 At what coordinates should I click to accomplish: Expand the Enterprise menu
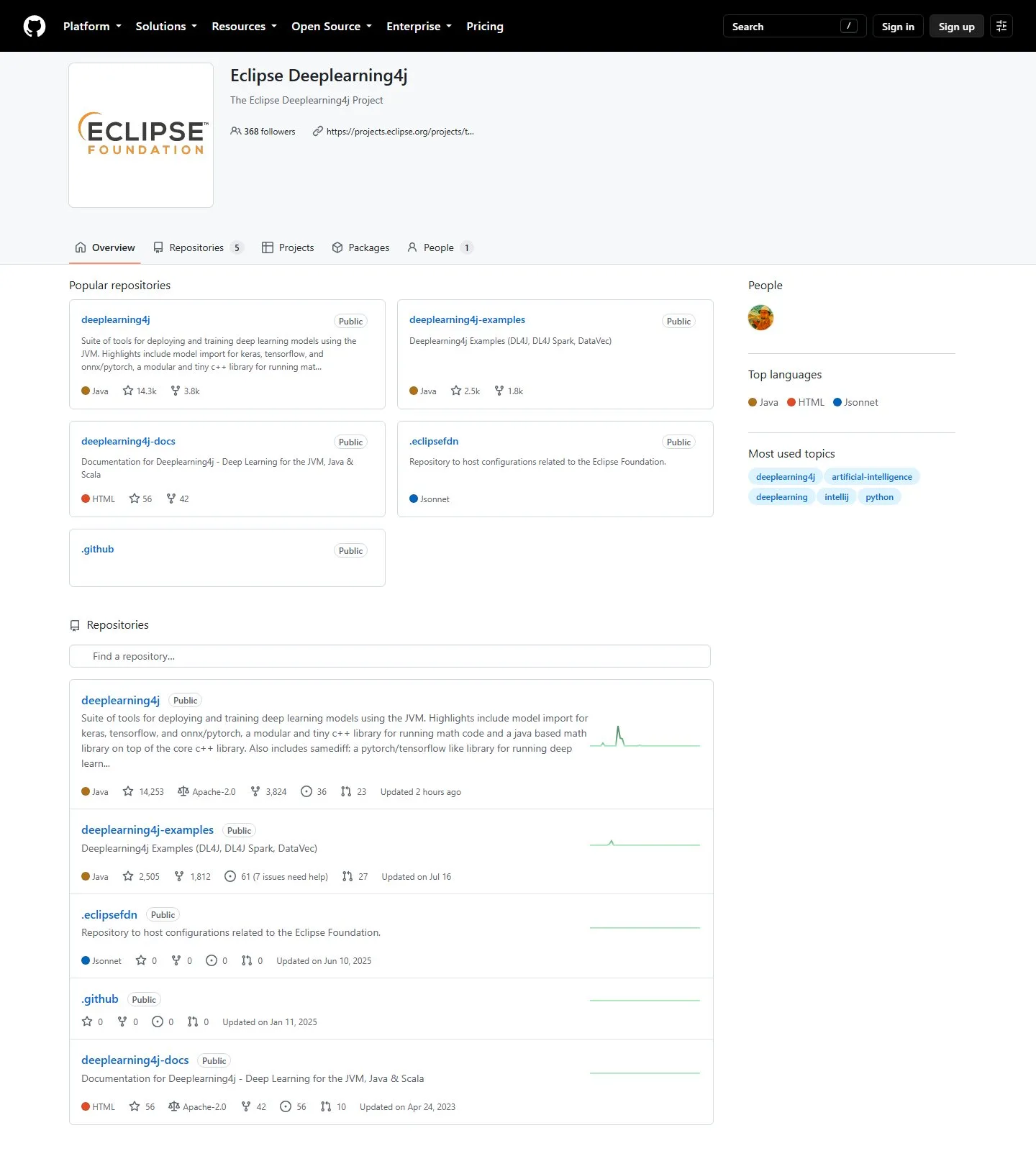[419, 26]
